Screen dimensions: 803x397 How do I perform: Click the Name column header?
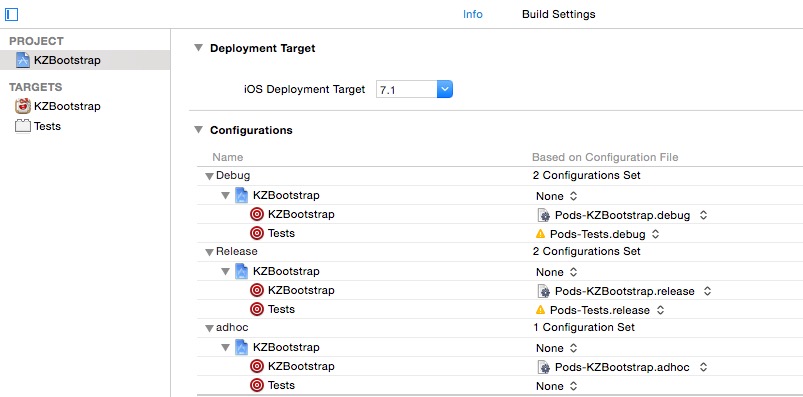[x=227, y=157]
